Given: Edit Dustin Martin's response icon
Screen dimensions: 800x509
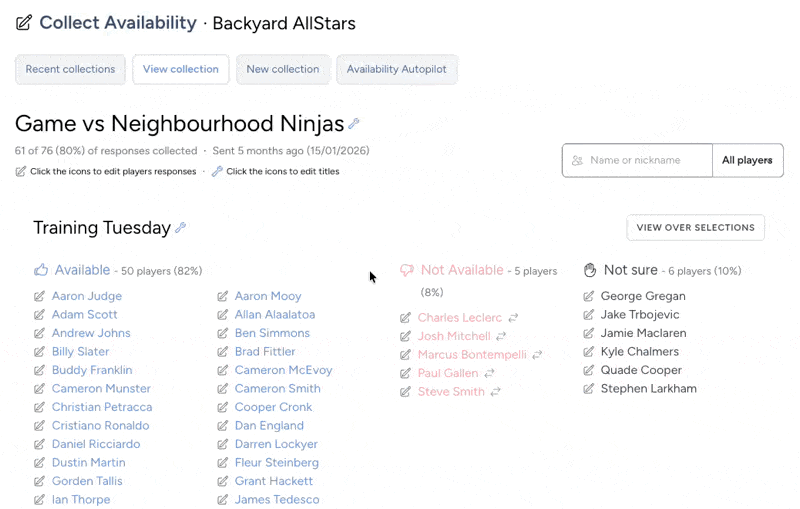Looking at the screenshot, I should pyautogui.click(x=39, y=463).
